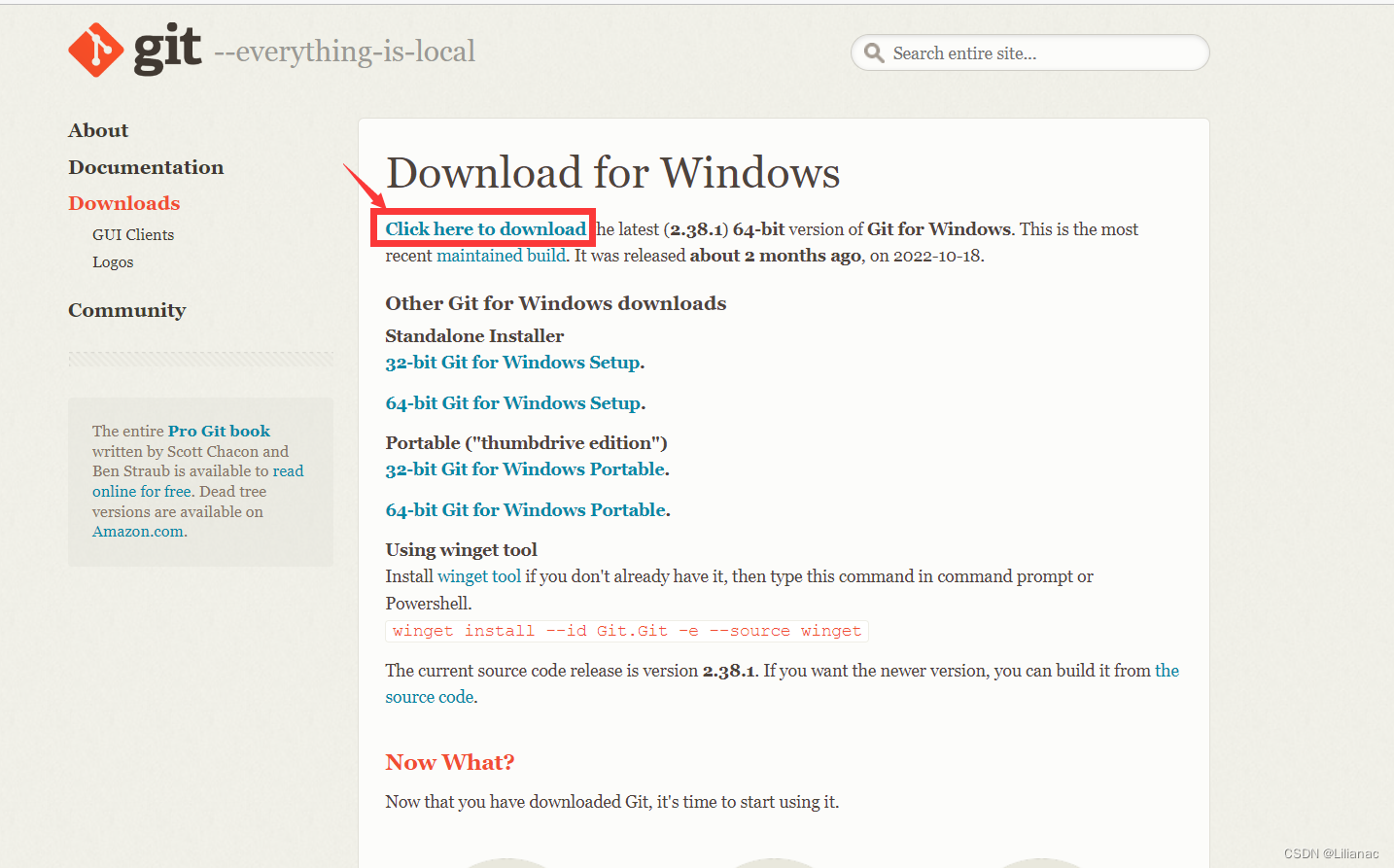Viewport: 1394px width, 868px height.
Task: Download 64-bit Git for Windows Portable
Action: [526, 509]
